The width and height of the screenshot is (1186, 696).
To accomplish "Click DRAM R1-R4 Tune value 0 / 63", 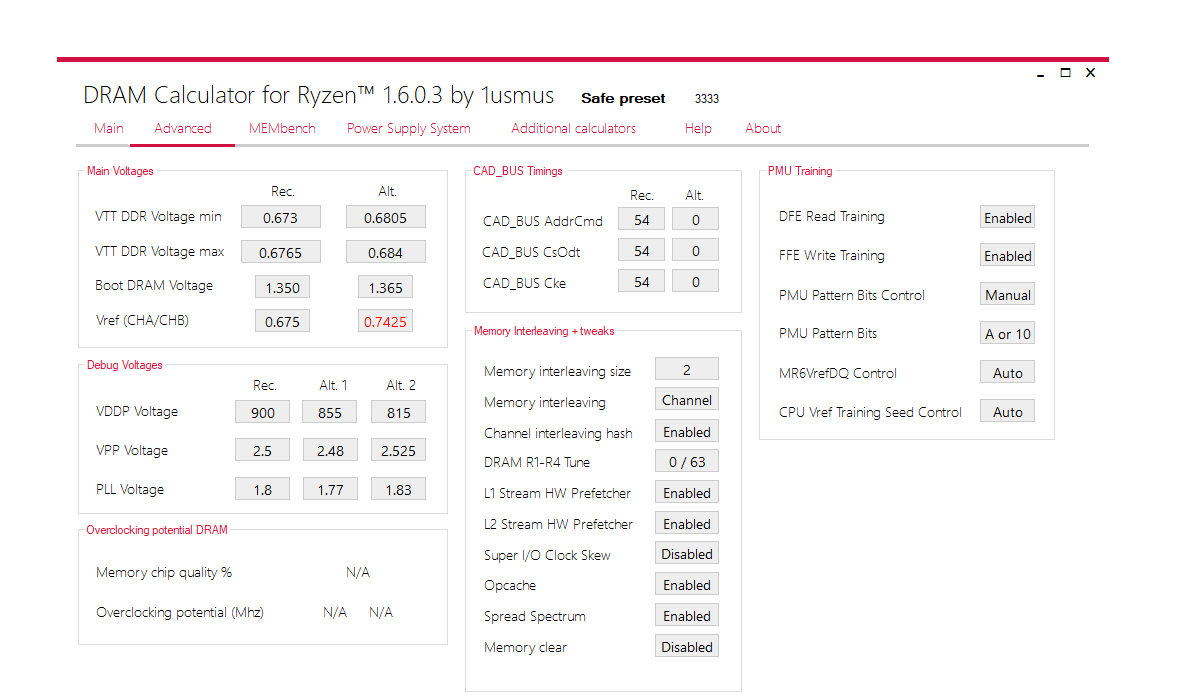I will (x=687, y=461).
